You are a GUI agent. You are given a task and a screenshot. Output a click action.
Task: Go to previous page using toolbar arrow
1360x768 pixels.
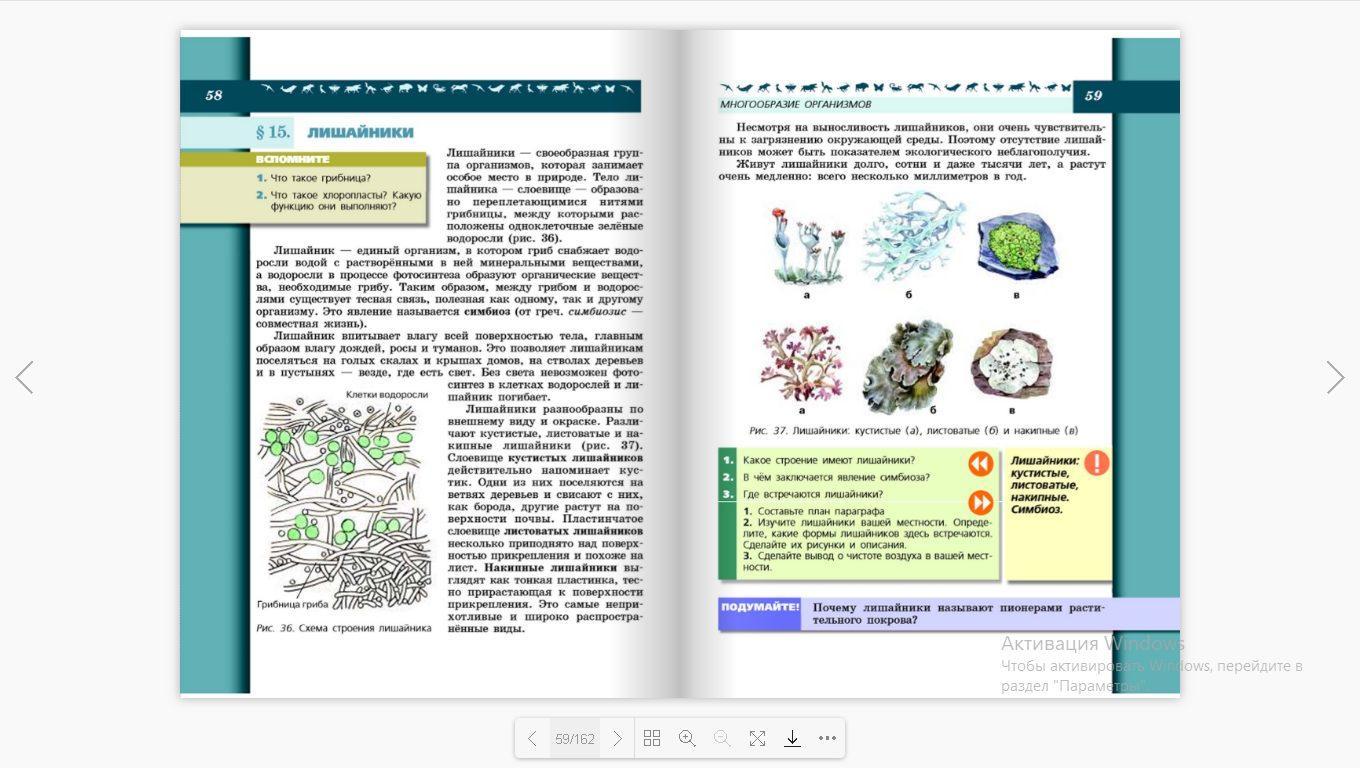coord(532,739)
